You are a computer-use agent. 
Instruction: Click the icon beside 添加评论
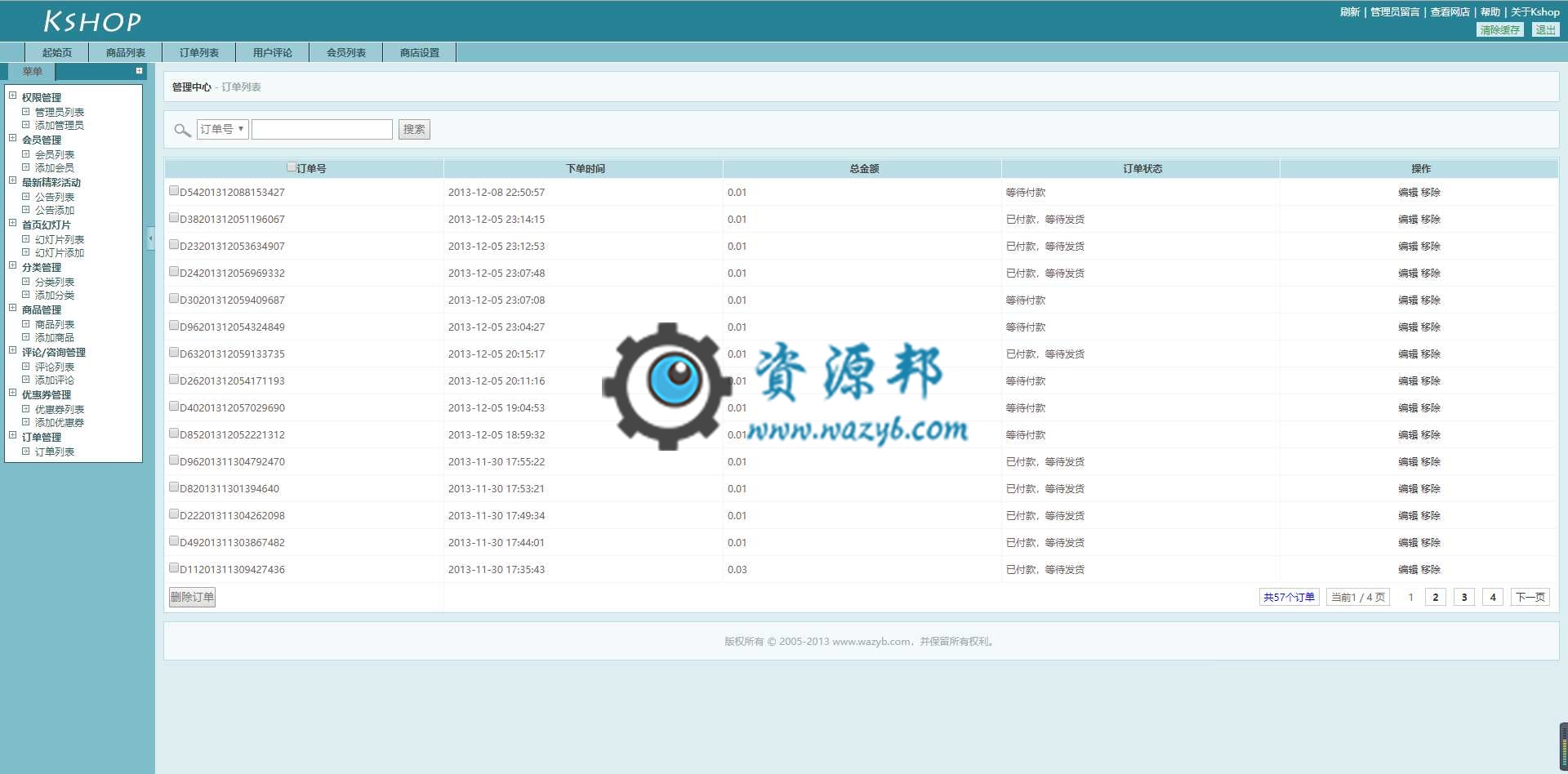click(25, 380)
